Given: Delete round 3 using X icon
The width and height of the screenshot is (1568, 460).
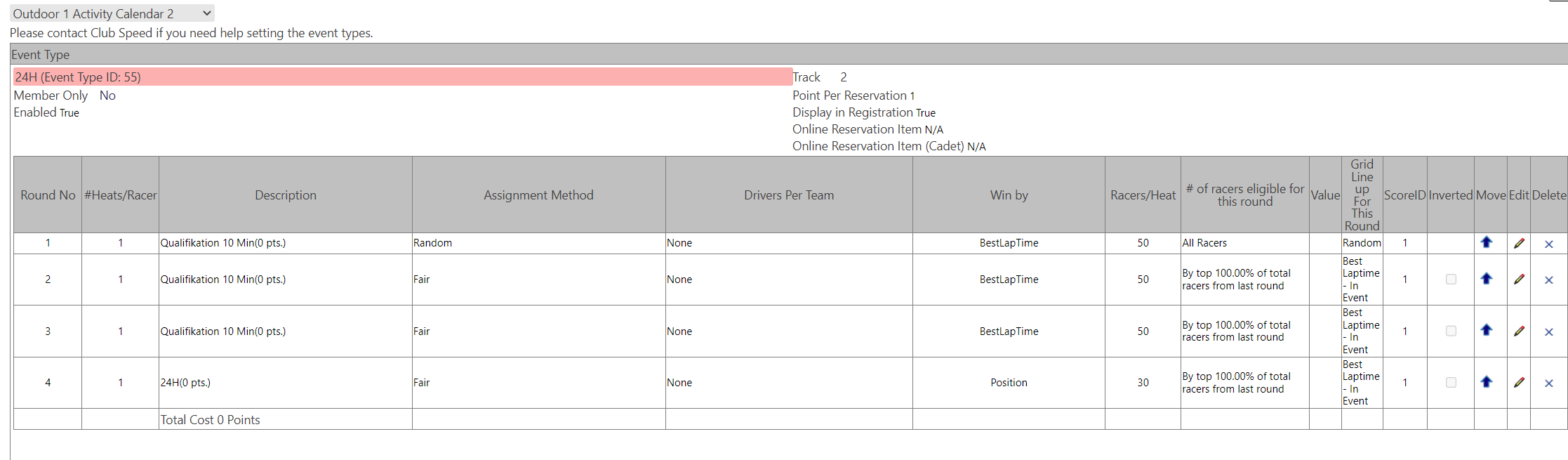Looking at the screenshot, I should (1548, 331).
